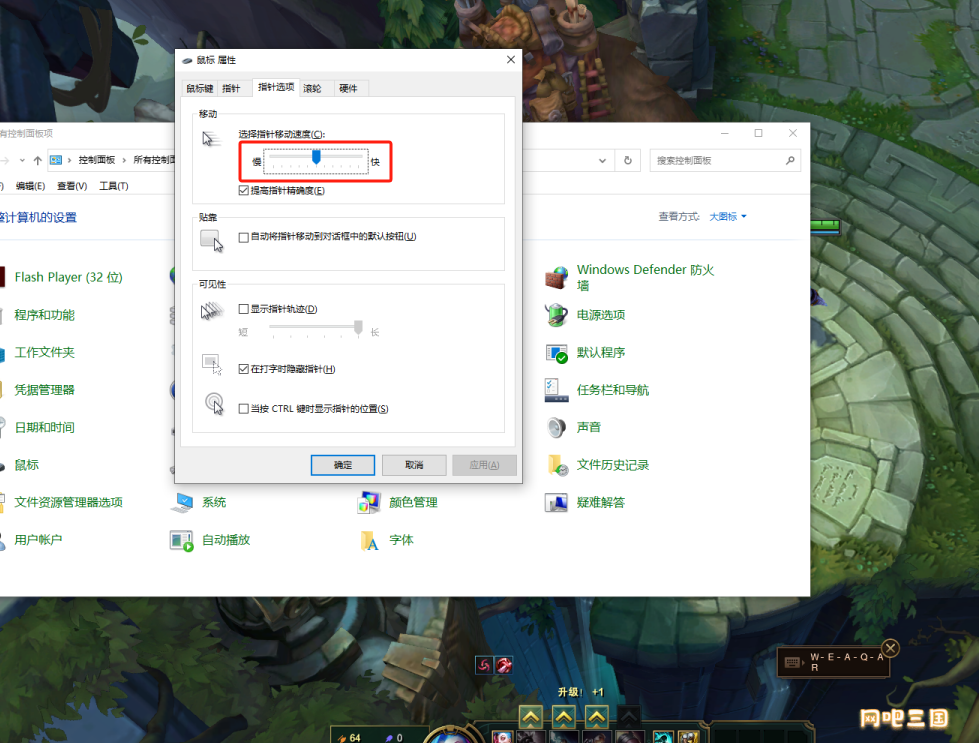Open the 用户帐户 link

38,540
